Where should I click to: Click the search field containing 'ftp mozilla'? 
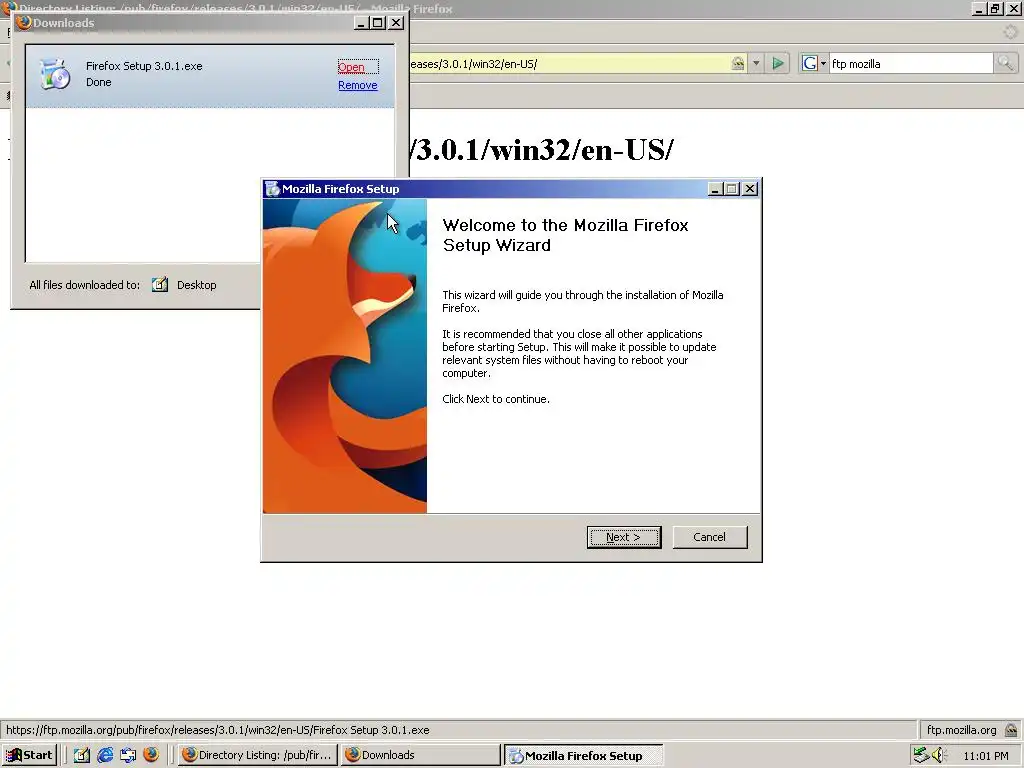coord(910,63)
